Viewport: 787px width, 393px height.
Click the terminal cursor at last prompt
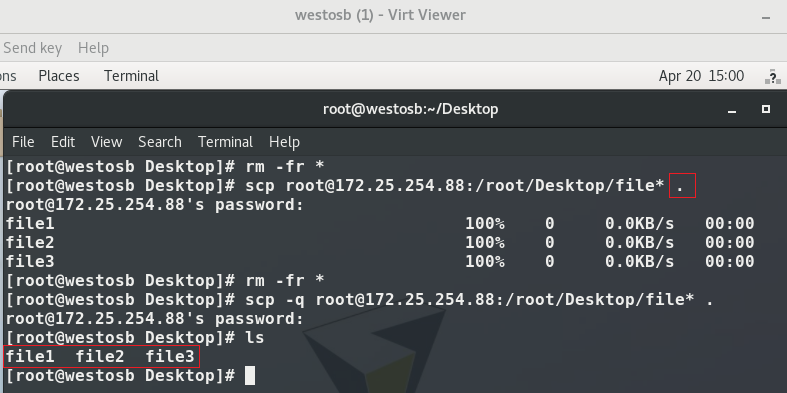click(x=250, y=375)
